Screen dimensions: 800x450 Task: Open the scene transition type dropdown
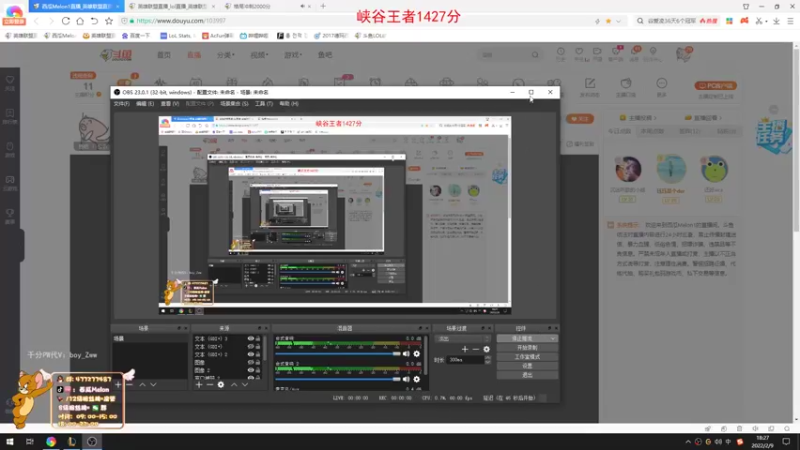point(462,339)
